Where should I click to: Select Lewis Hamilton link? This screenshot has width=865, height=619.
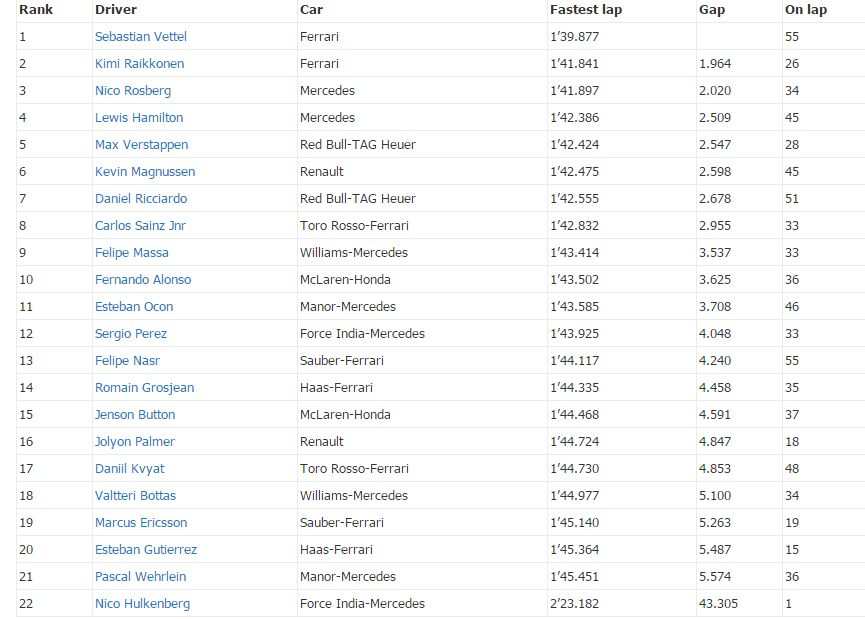pos(139,118)
